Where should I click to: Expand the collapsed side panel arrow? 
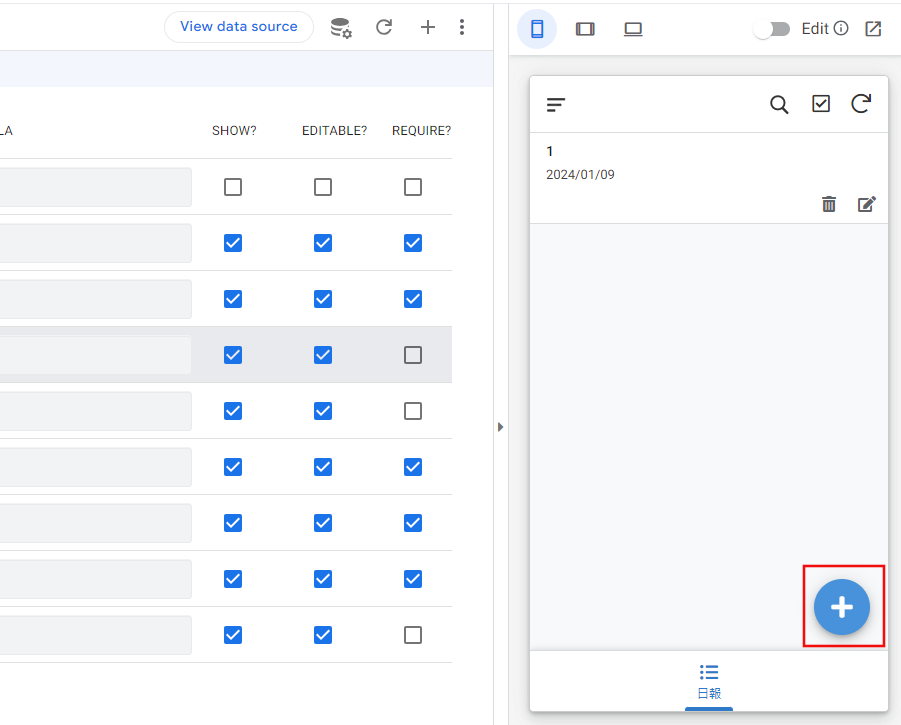tap(500, 426)
